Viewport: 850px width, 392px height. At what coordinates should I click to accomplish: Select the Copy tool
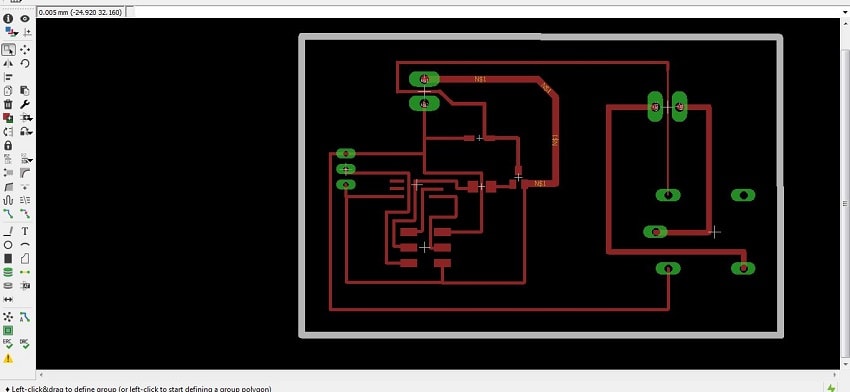8,91
